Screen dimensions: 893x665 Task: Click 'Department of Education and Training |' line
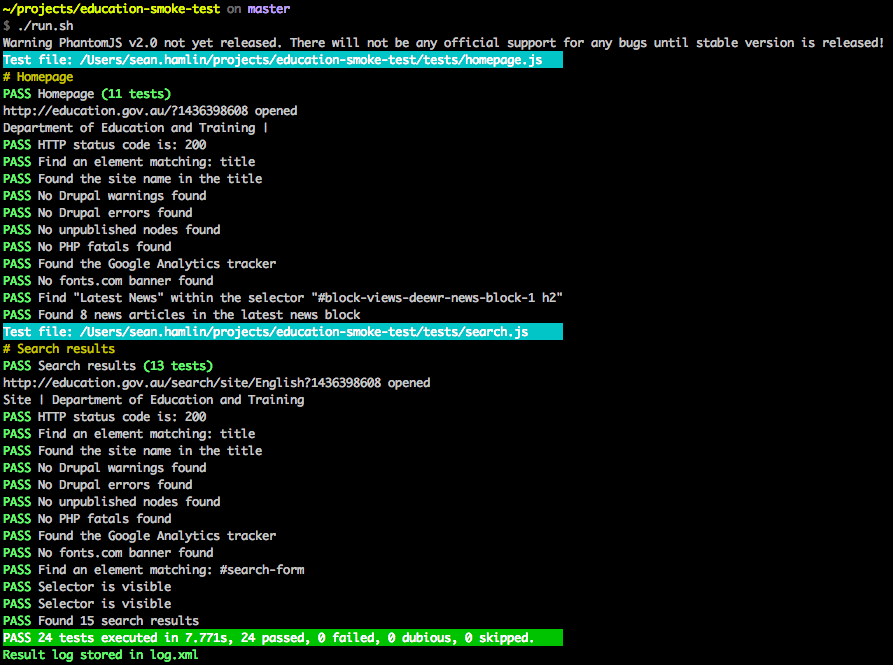136,128
